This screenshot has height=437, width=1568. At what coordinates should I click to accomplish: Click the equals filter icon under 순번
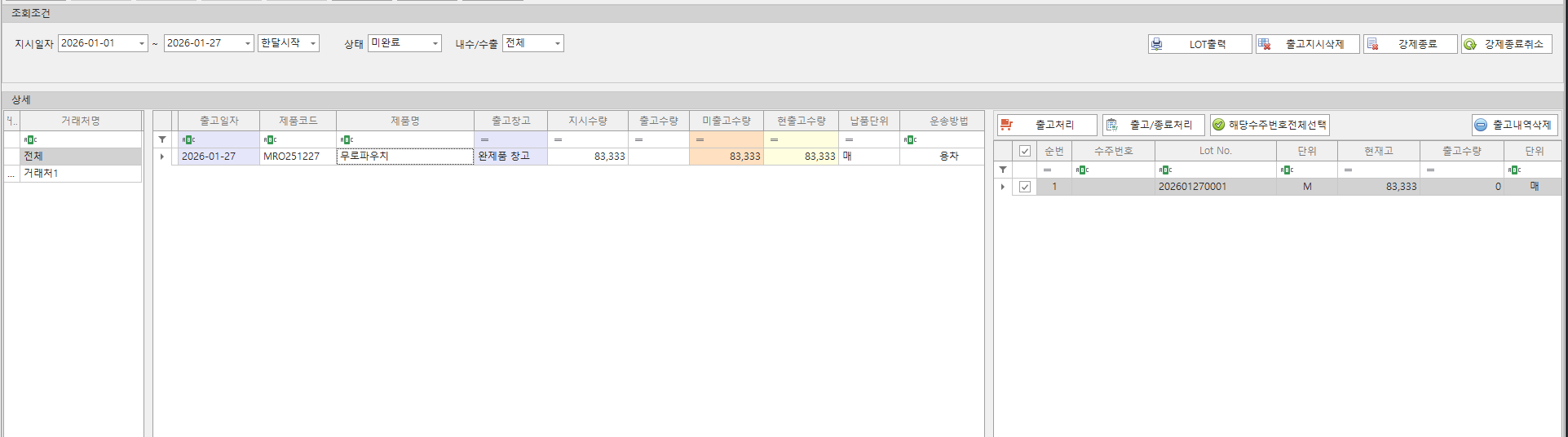coord(1047,170)
